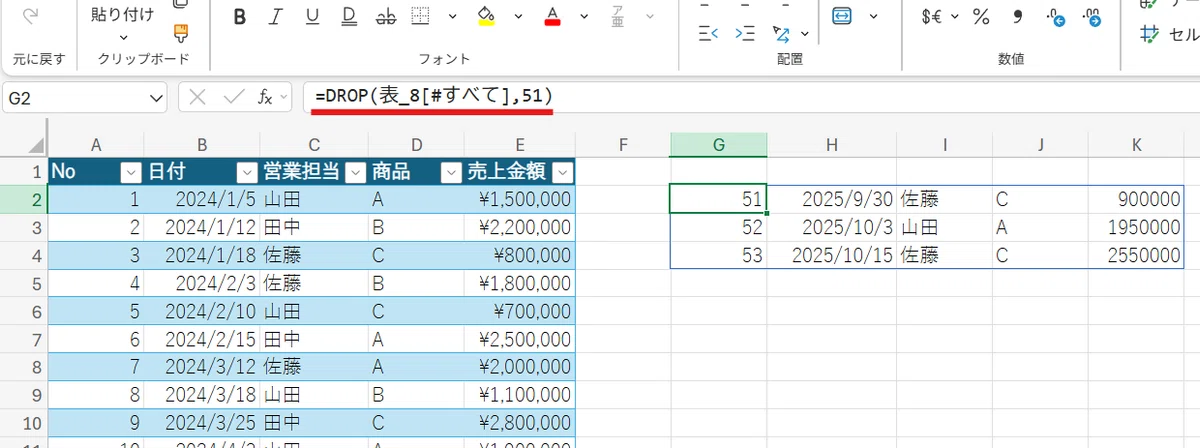Image resolution: width=1200 pixels, height=448 pixels.
Task: Apply double underline formatting
Action: tap(349, 17)
